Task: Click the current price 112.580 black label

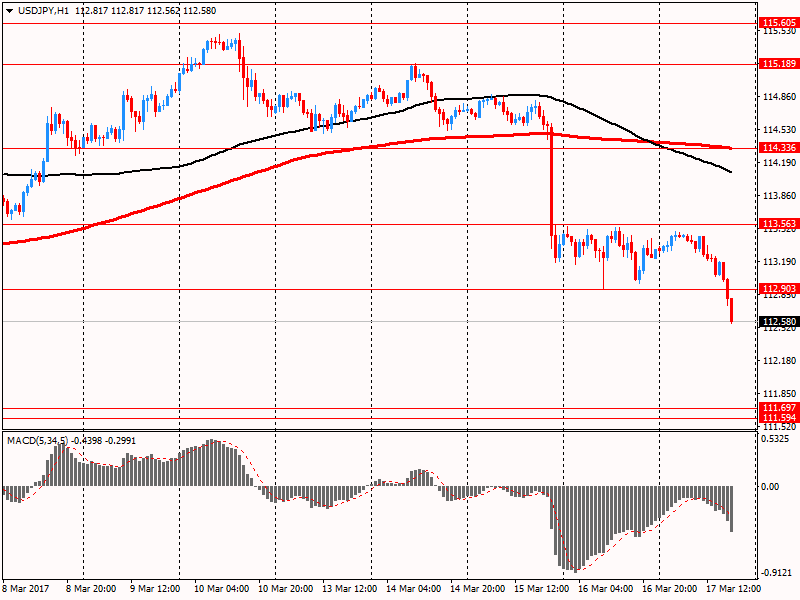Action: tap(778, 321)
